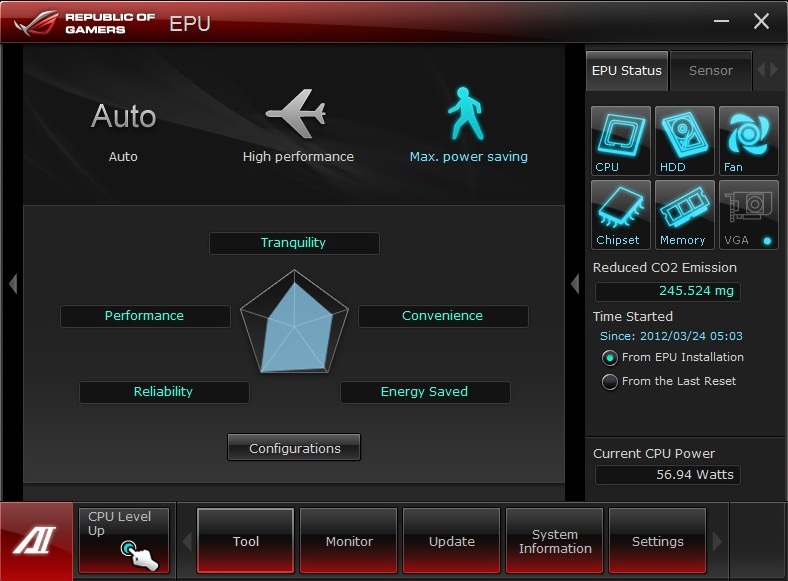Minimize the EPU window
This screenshot has height=581, width=788.
click(x=721, y=21)
